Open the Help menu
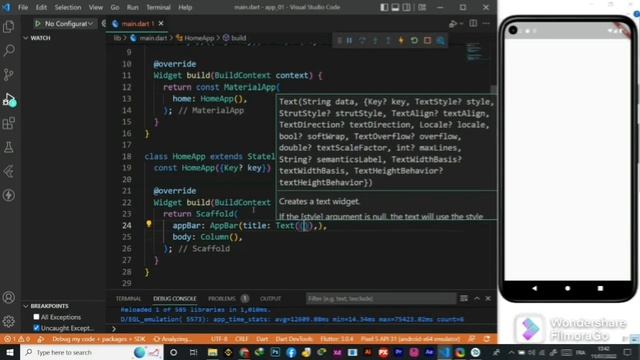This screenshot has width=640, height=360. point(185,7)
